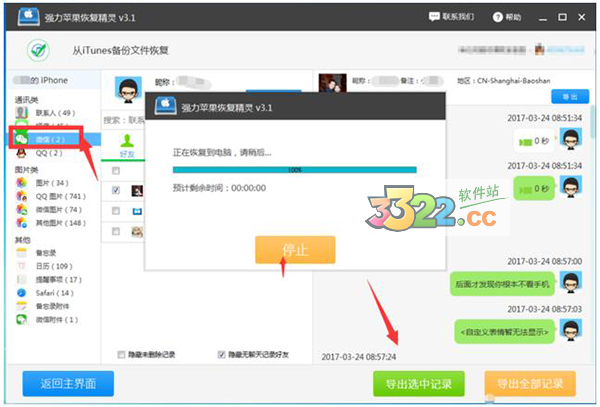Click the 搜索 contact search field
The image size is (600, 407).
[123, 120]
